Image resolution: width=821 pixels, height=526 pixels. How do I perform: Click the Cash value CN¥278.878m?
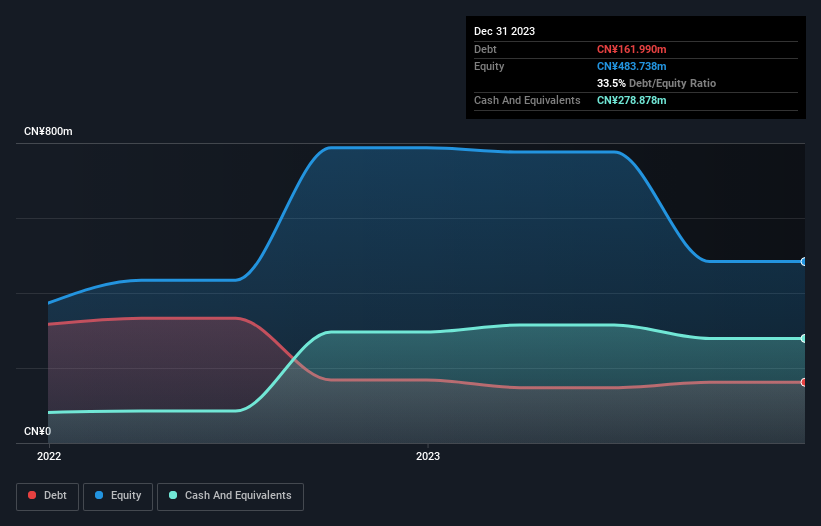point(631,100)
